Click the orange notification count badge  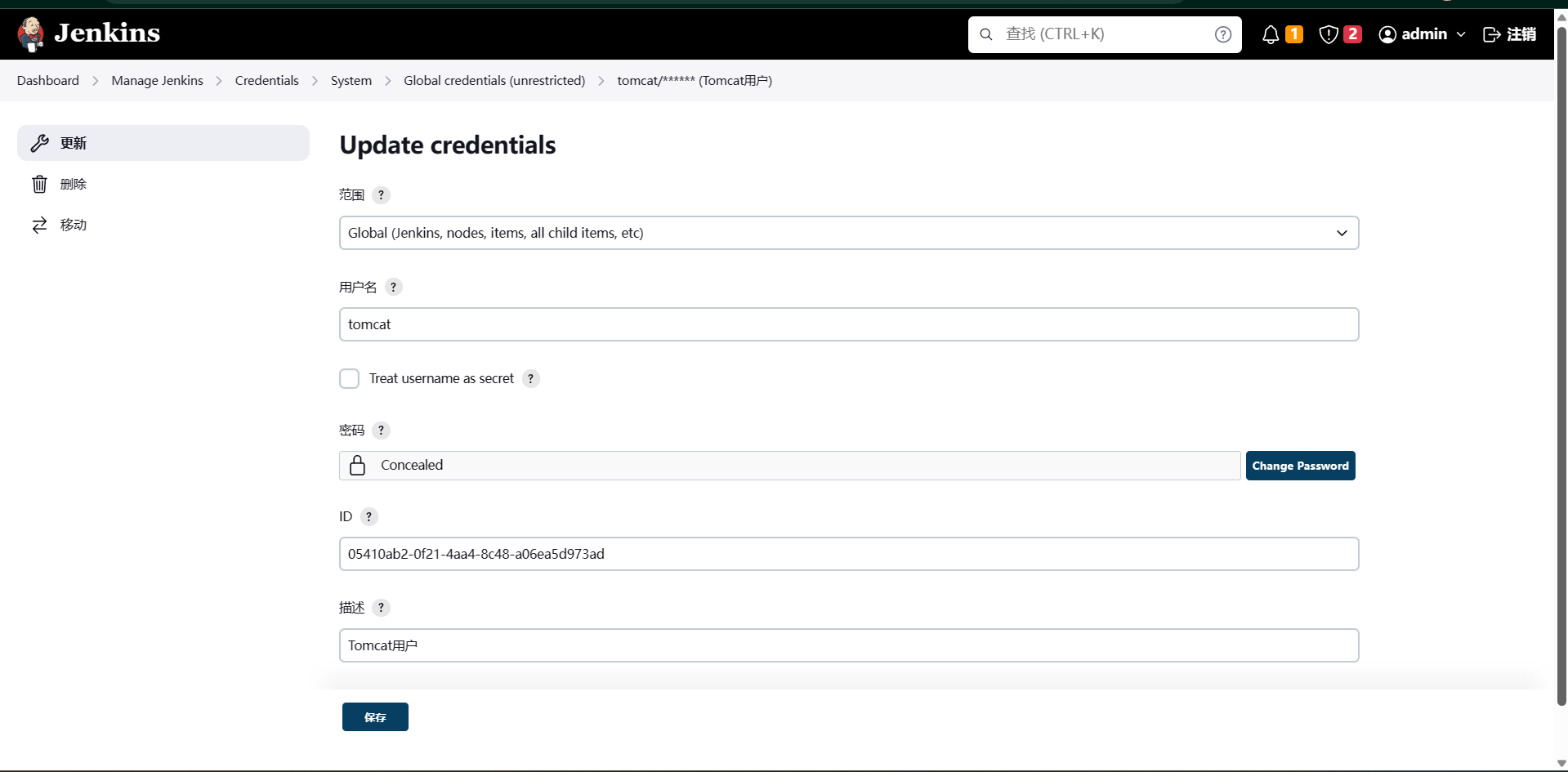click(x=1294, y=34)
